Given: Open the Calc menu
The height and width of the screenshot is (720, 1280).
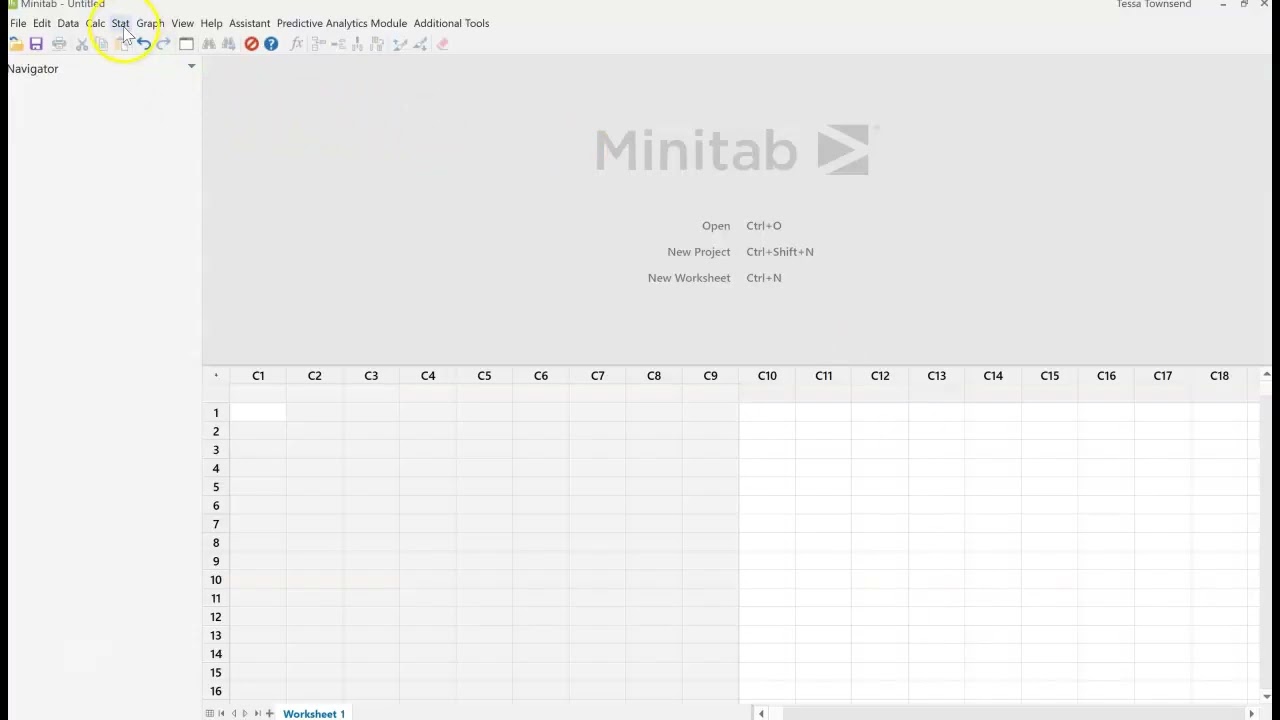Looking at the screenshot, I should point(95,23).
